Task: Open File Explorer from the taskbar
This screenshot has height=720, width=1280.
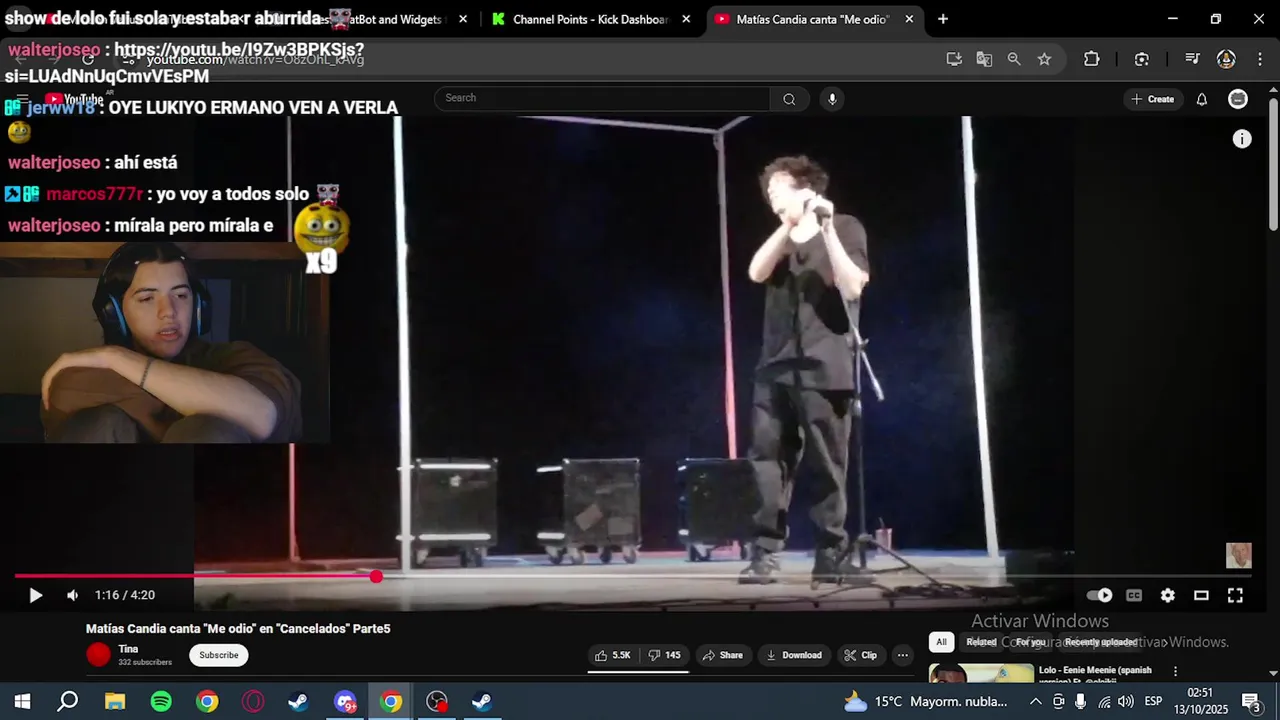Action: click(115, 701)
